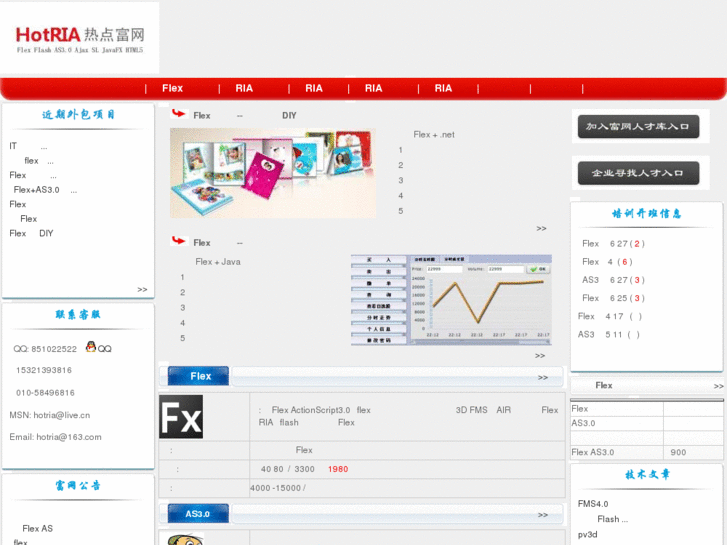The width and height of the screenshot is (727, 545).
Task: Click the black Fx Flex logo icon
Action: (181, 417)
